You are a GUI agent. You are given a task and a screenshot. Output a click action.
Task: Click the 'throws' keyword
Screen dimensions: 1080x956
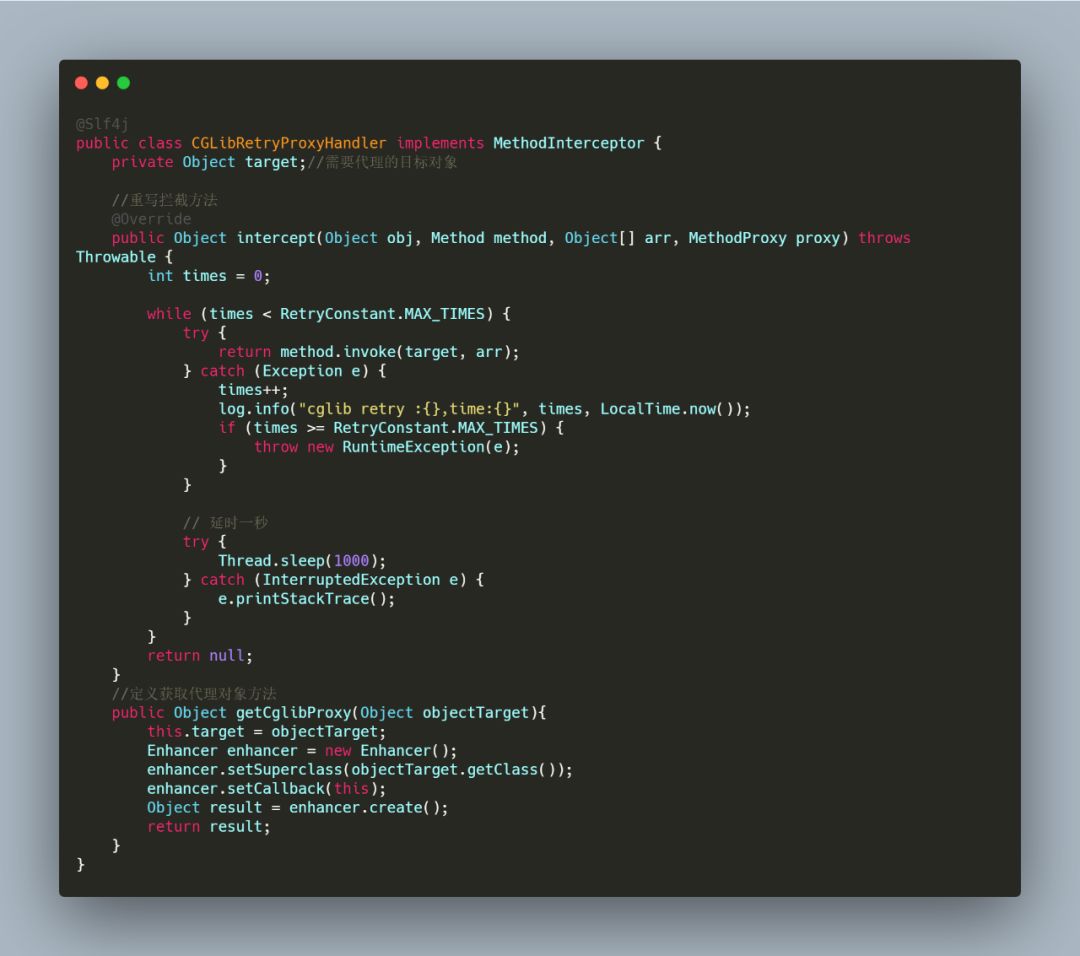[x=884, y=238]
